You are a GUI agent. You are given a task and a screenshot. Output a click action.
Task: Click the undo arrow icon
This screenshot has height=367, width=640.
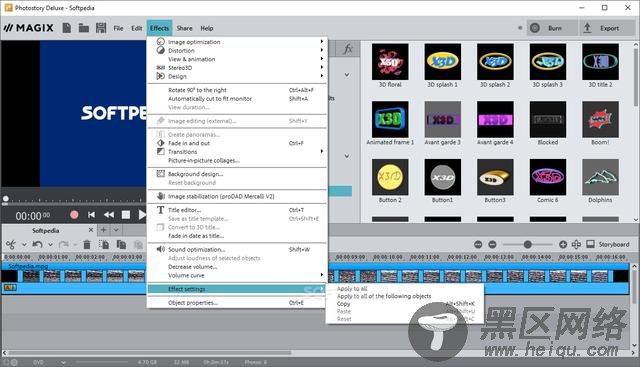pyautogui.click(x=38, y=245)
